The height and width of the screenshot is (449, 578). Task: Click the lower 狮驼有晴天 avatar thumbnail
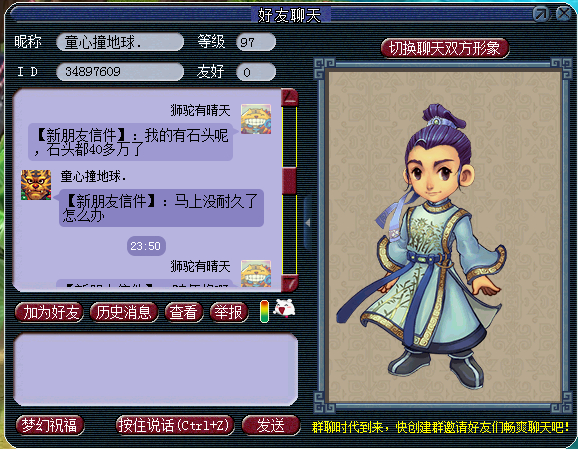(256, 274)
